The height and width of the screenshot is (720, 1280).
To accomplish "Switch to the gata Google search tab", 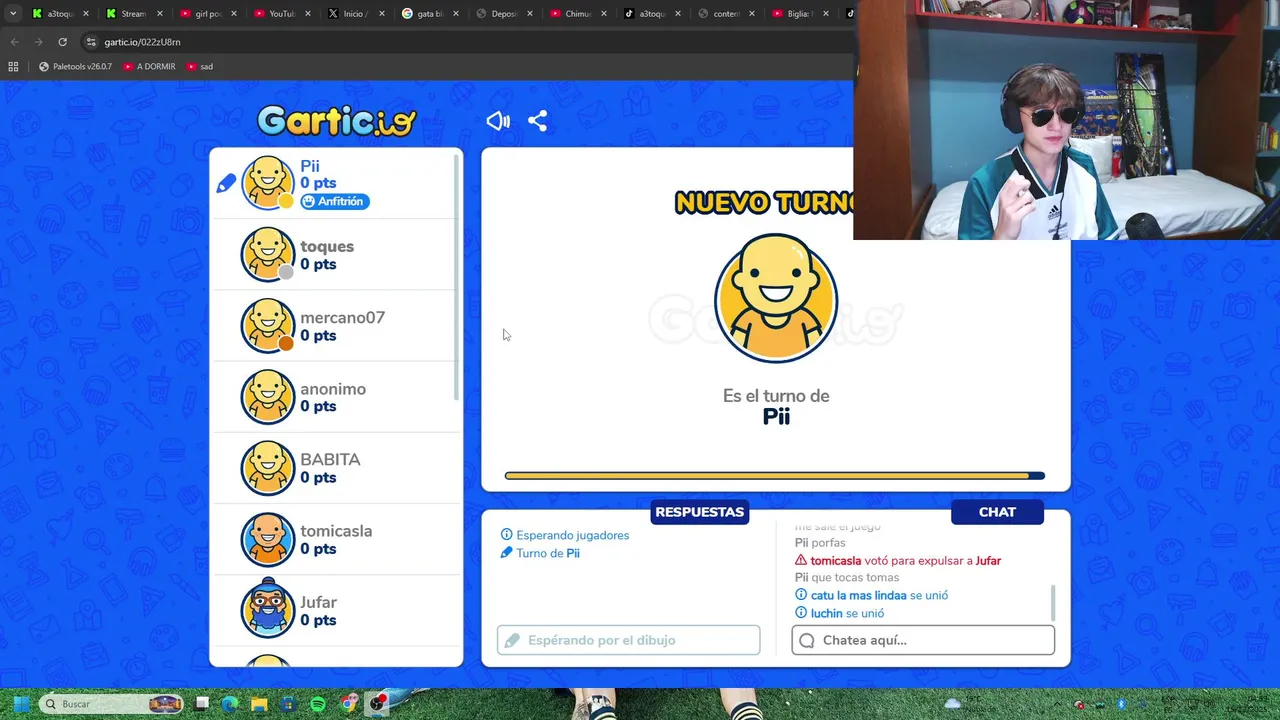I will 429,14.
